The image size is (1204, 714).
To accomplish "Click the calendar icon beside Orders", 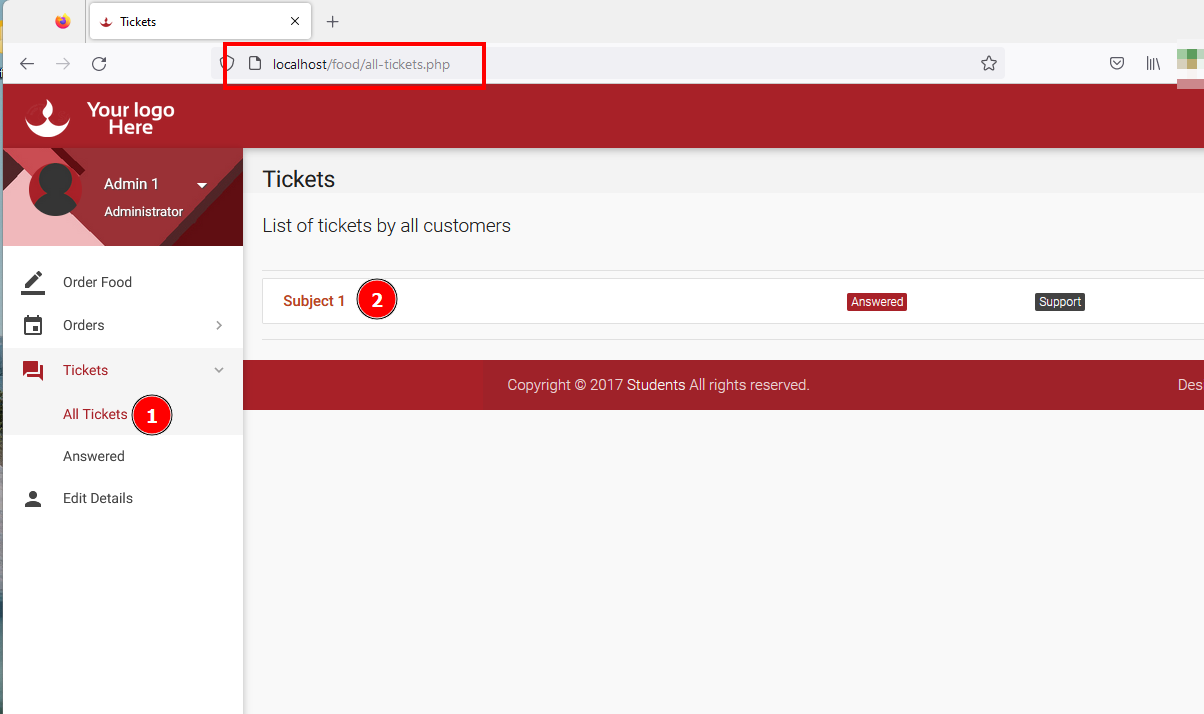I will click(33, 325).
